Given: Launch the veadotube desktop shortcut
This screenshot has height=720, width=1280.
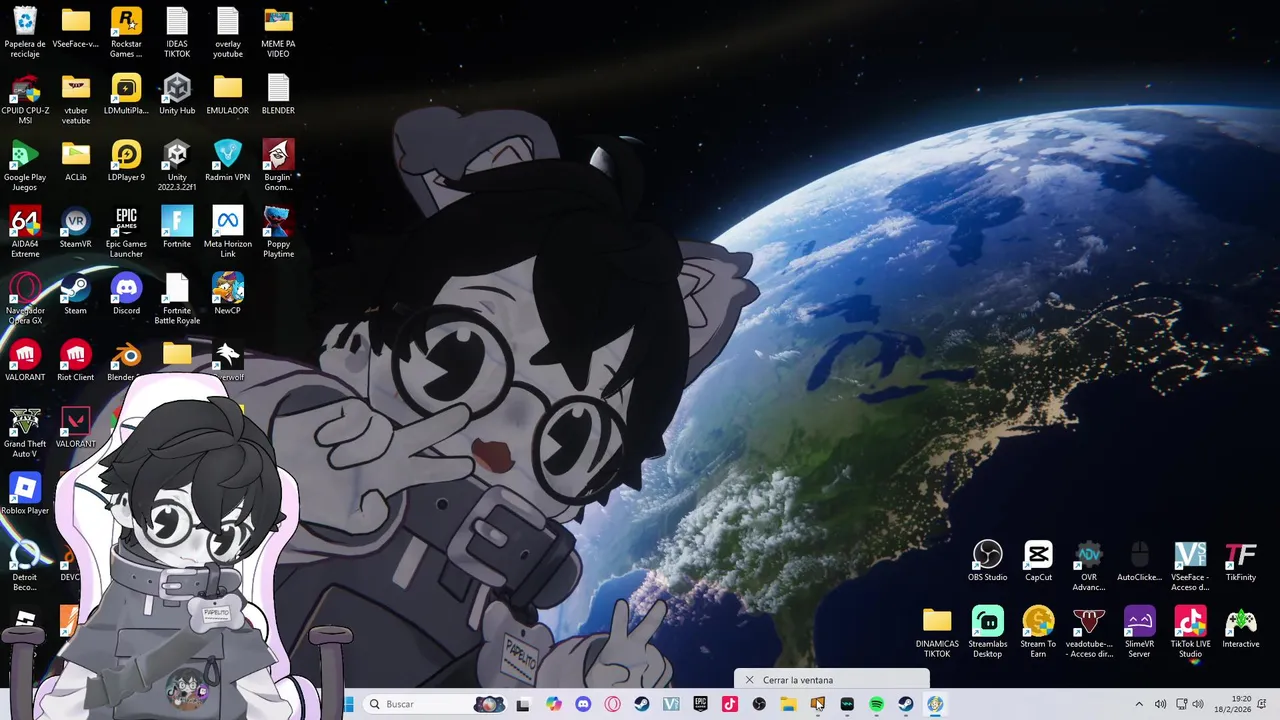Looking at the screenshot, I should pyautogui.click(x=1089, y=632).
